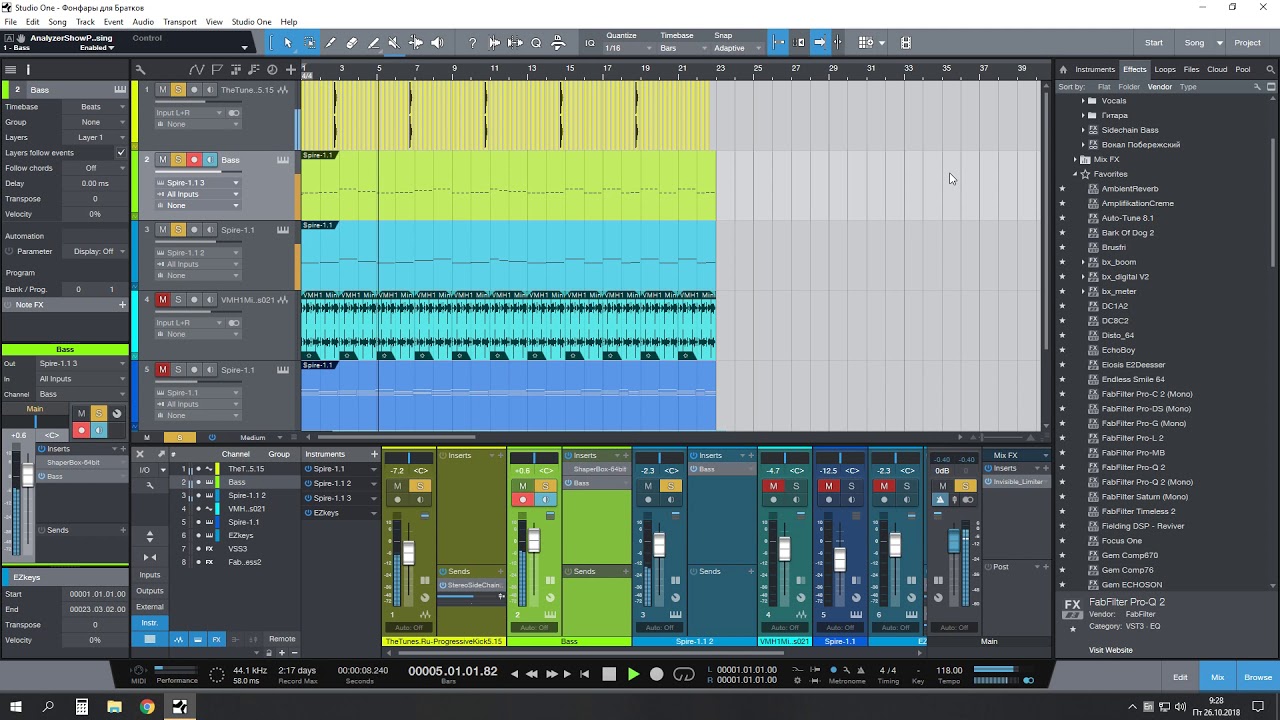This screenshot has width=1280, height=720.
Task: Toggle Solo on the Bass track
Action: pyautogui.click(x=178, y=160)
